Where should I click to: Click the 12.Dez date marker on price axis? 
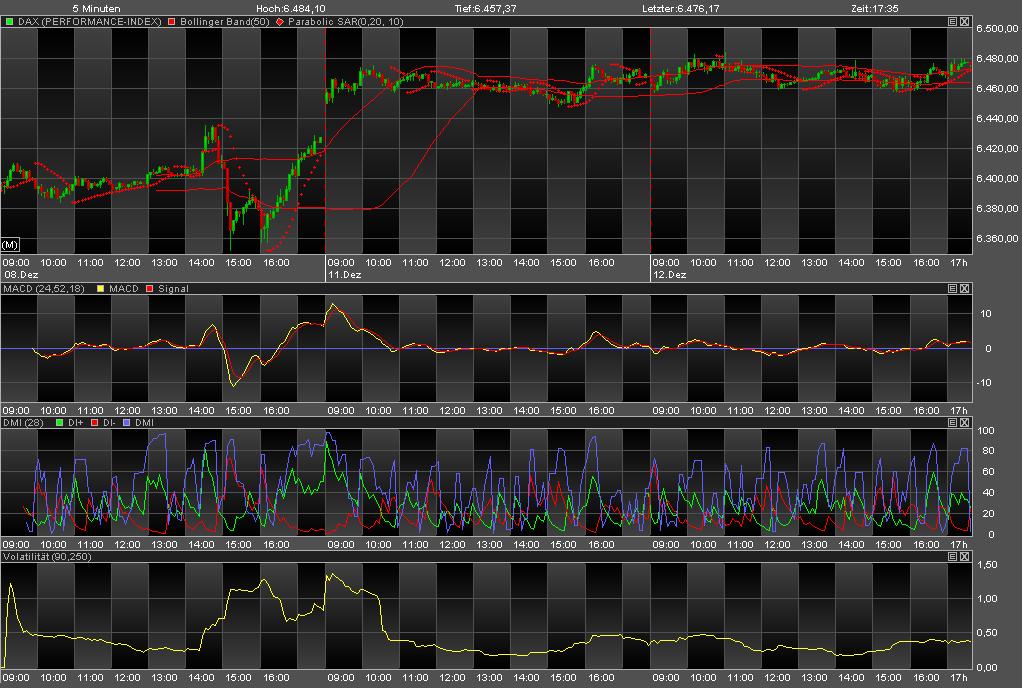pyautogui.click(x=669, y=274)
